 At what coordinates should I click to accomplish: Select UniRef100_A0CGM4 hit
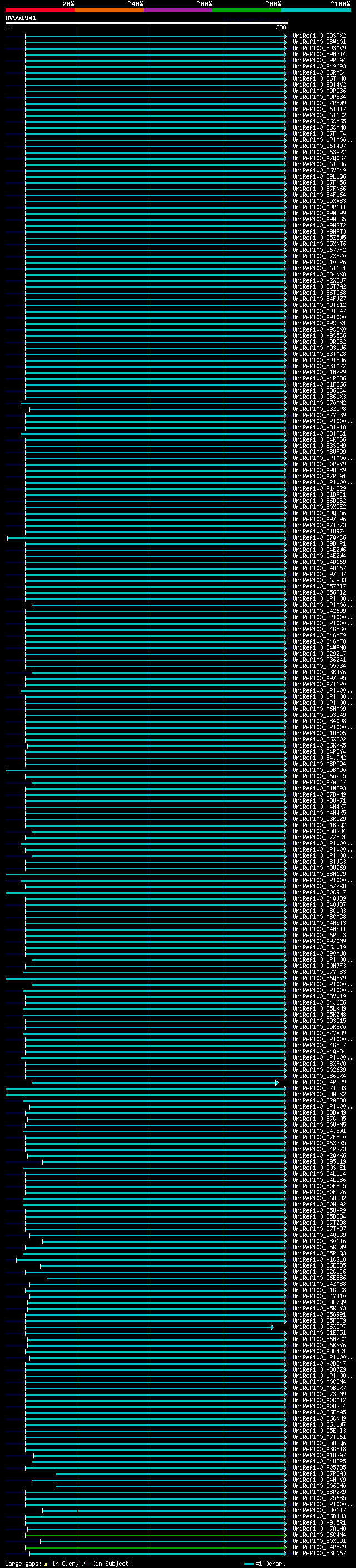[319, 1382]
